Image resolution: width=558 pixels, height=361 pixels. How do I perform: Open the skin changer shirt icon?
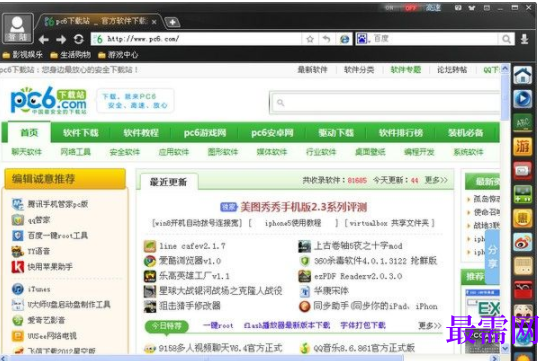pos(472,7)
